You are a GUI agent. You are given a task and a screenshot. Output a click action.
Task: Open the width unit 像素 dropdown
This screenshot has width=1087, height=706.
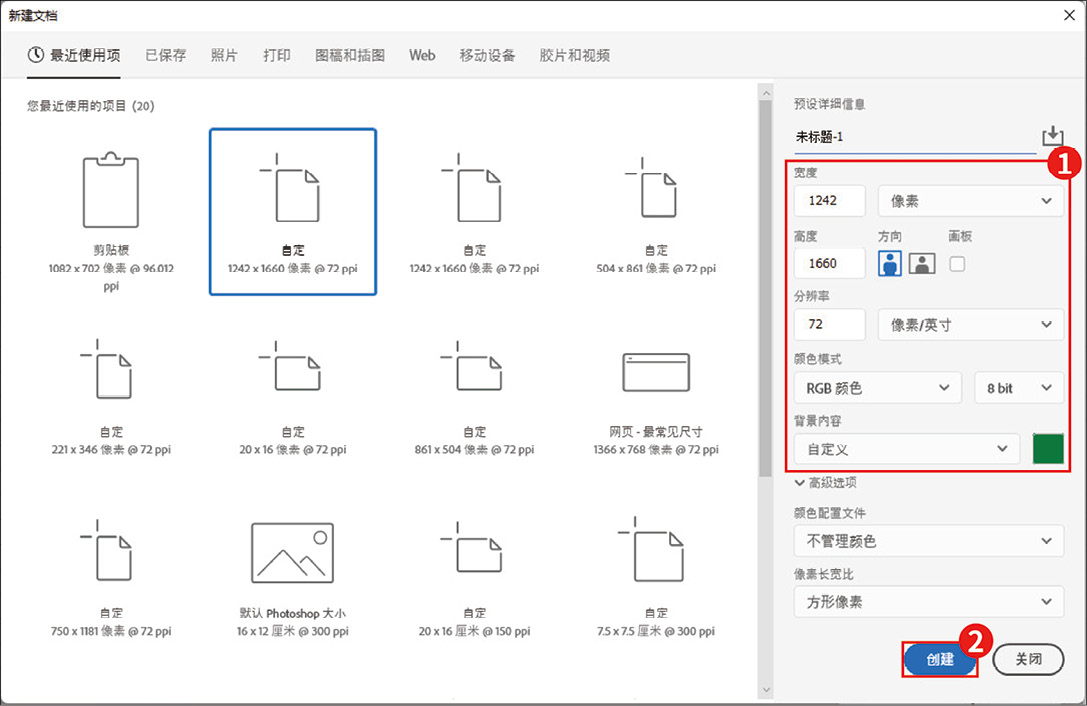(x=969, y=201)
